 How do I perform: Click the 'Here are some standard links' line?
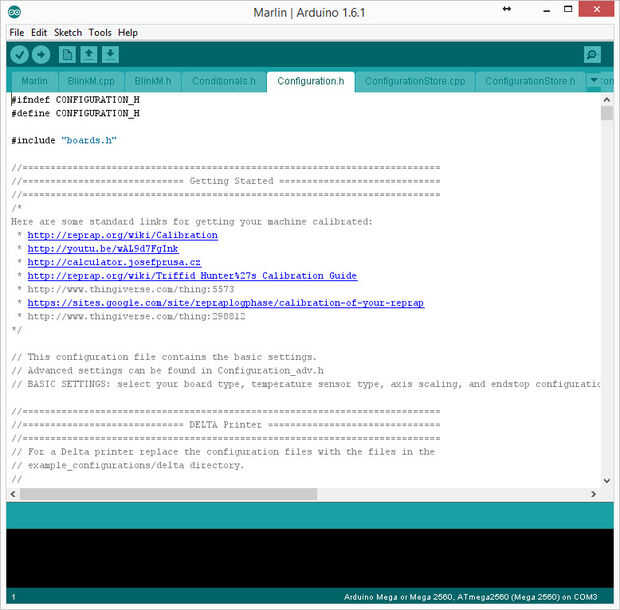[192, 222]
